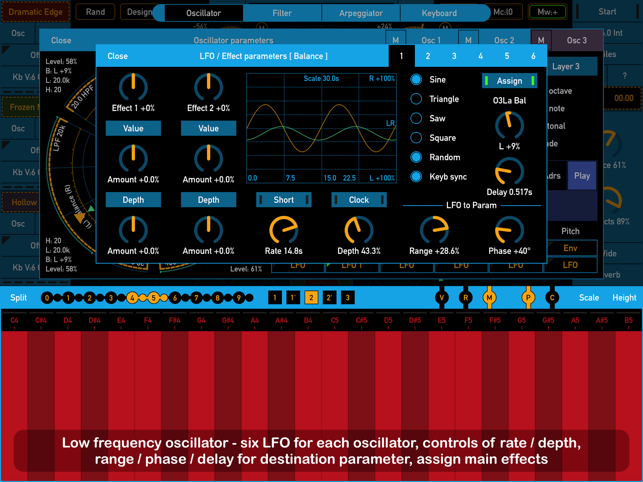Switch to the Filter tab
Screen dimensions: 643x482
[x=282, y=13]
